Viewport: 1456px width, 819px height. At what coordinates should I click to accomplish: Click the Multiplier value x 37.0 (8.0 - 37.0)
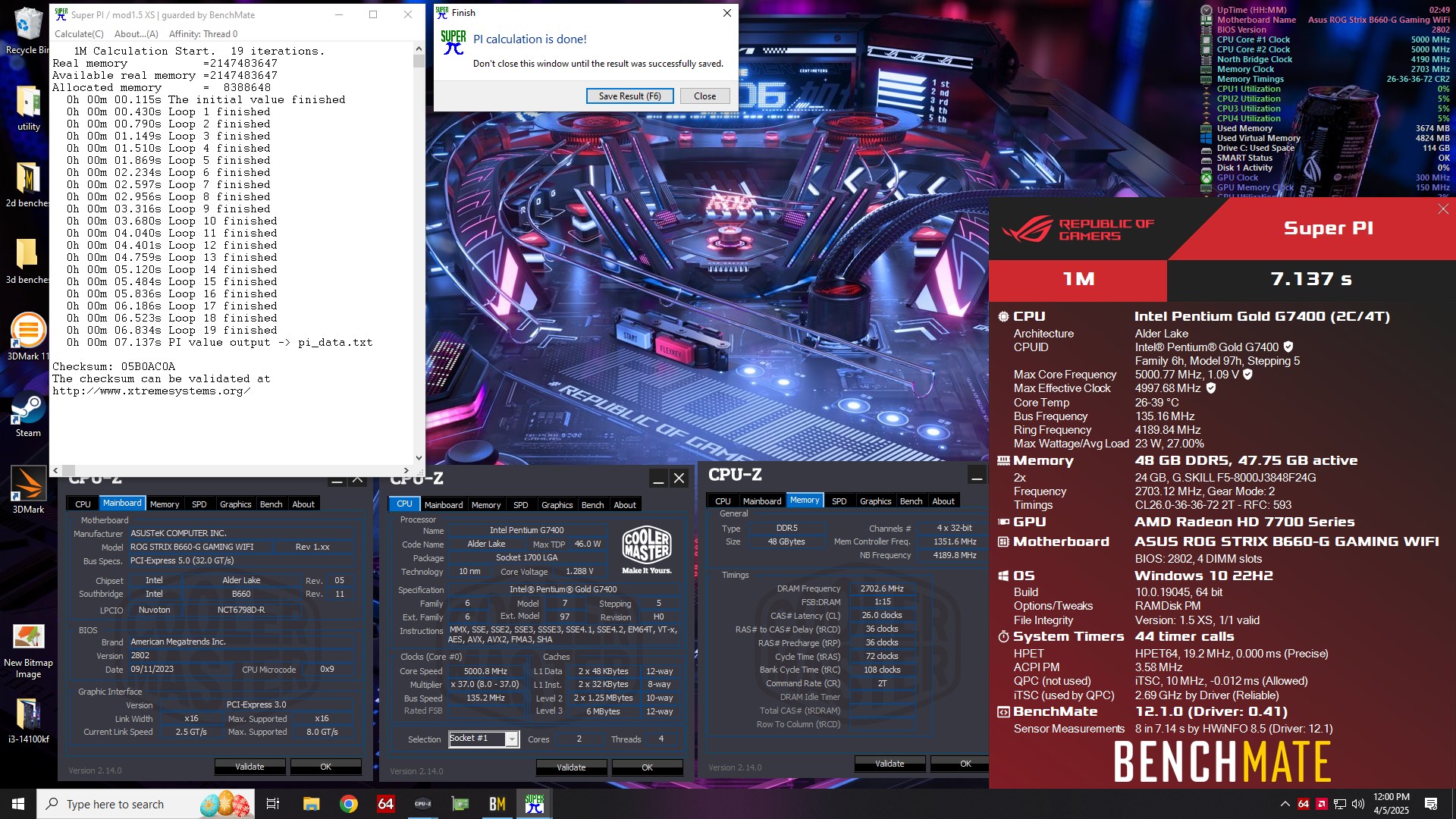click(485, 684)
